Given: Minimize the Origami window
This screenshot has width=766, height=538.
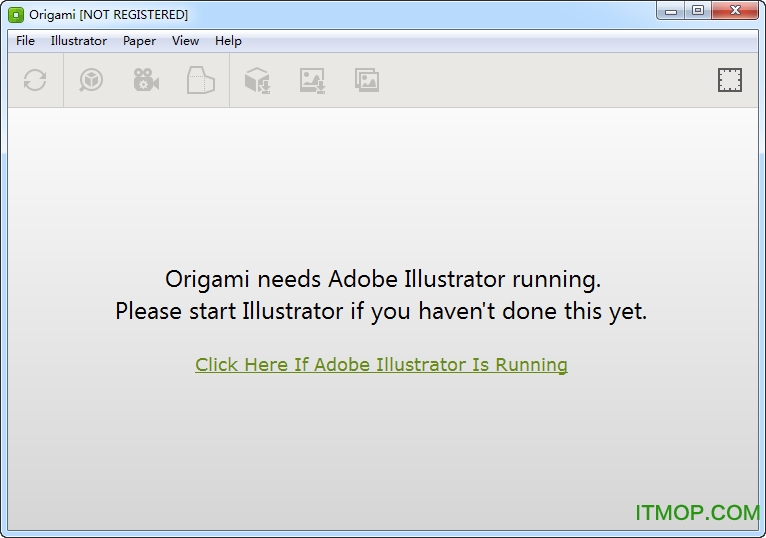Looking at the screenshot, I should pos(669,11).
